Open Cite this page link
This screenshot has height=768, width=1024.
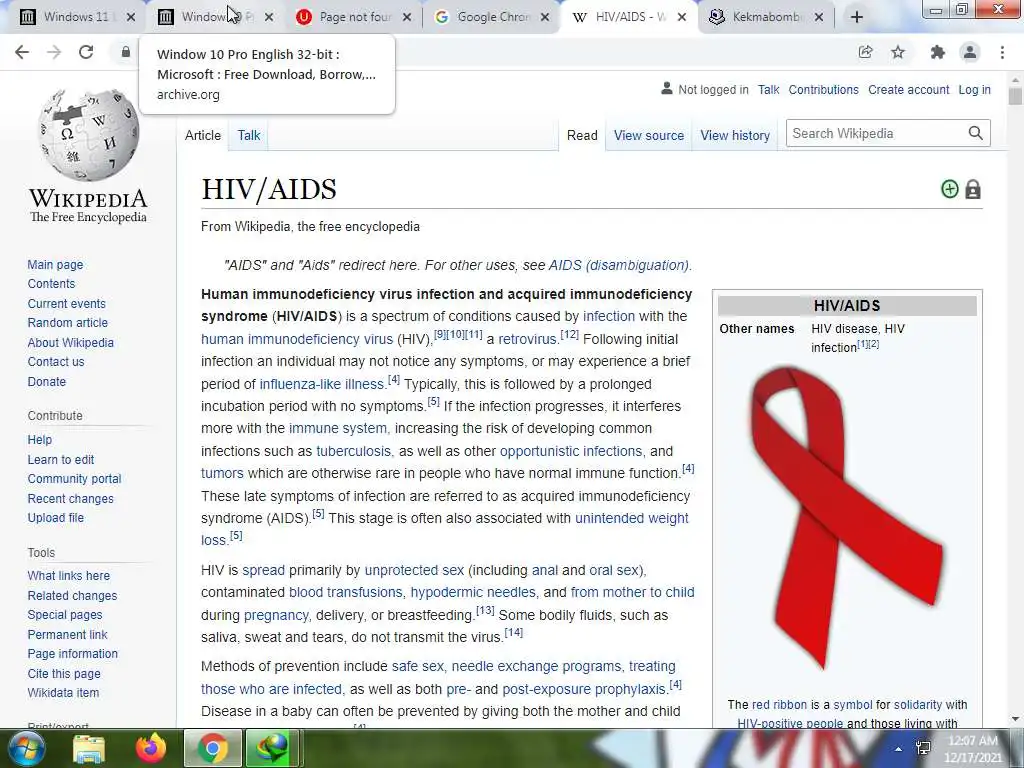click(x=64, y=673)
